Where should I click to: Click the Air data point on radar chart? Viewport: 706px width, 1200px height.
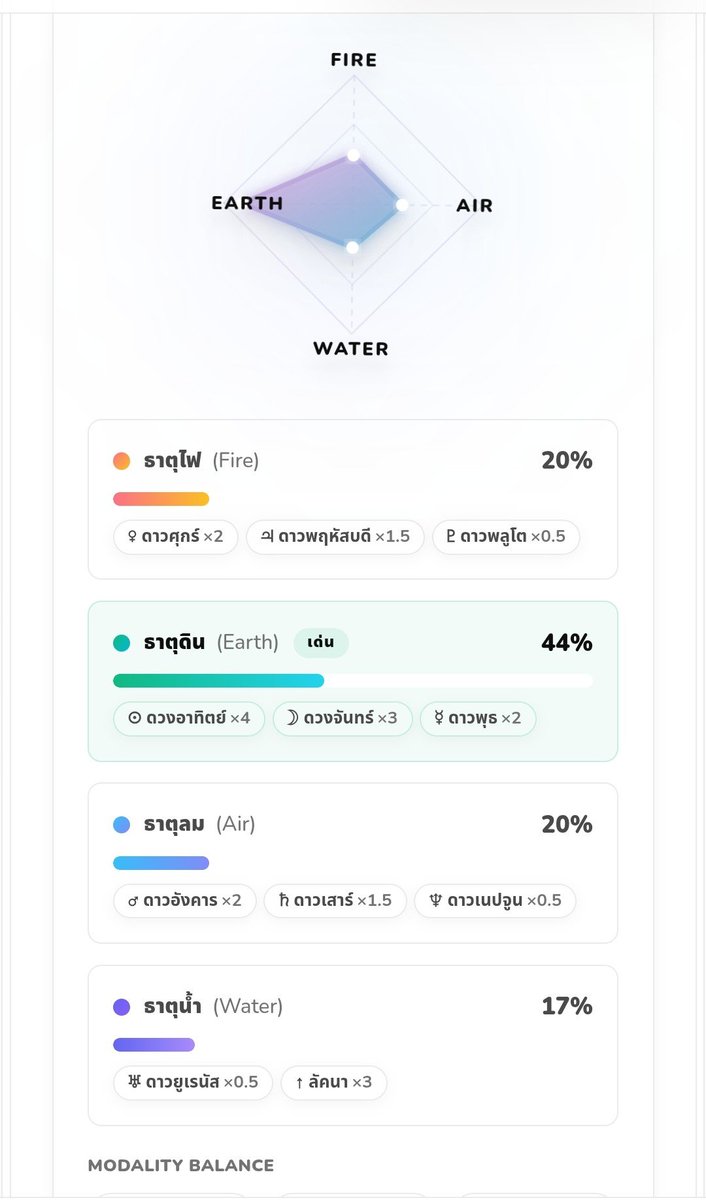pyautogui.click(x=402, y=204)
